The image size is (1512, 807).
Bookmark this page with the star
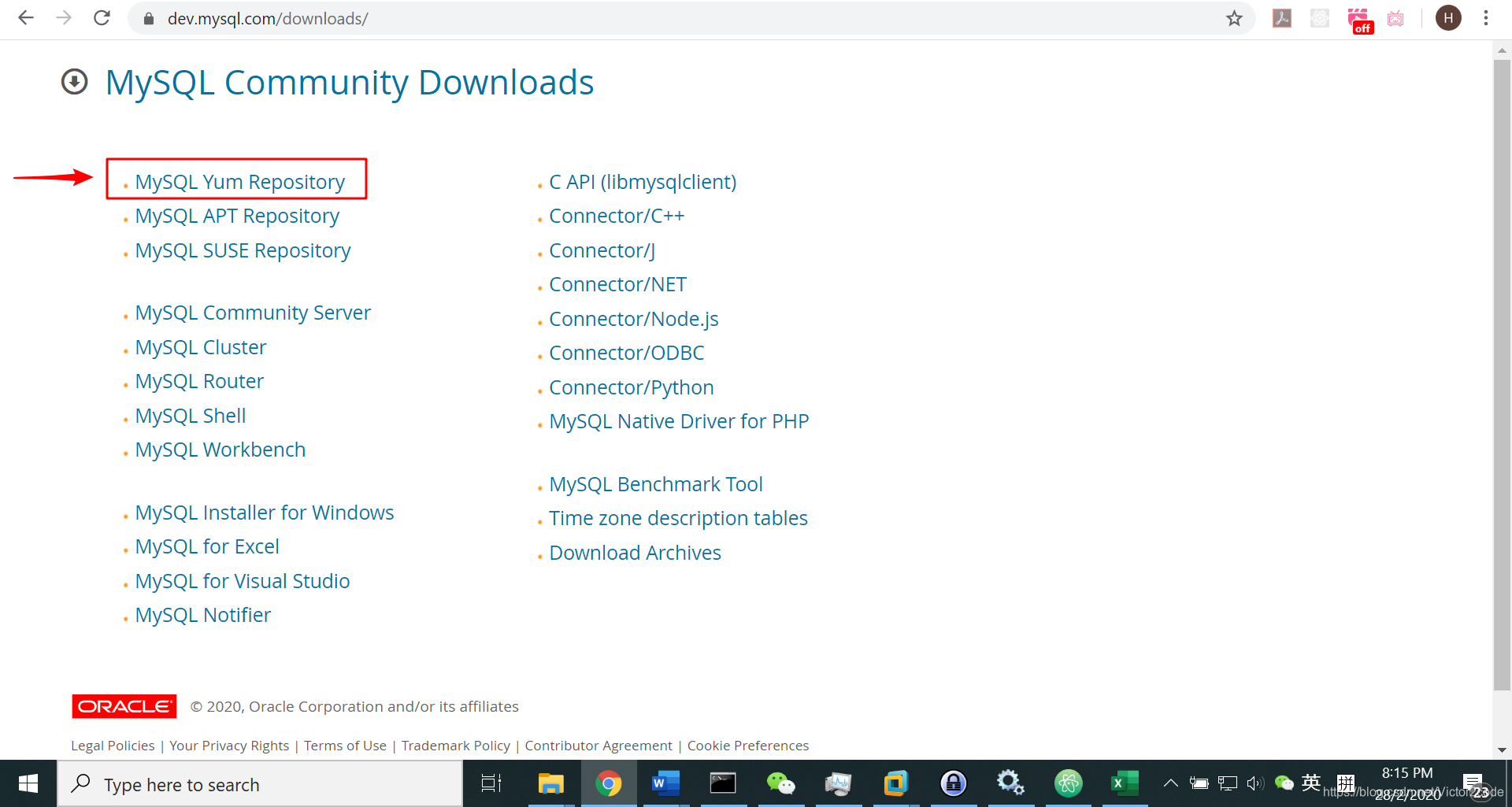tap(1235, 18)
